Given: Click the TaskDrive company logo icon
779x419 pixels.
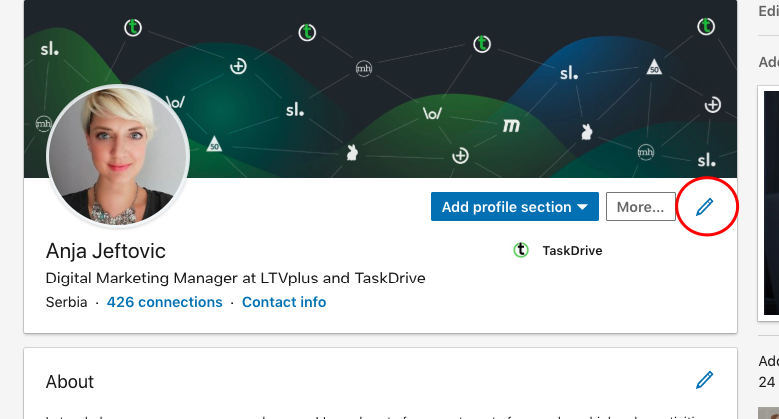Looking at the screenshot, I should click(521, 250).
